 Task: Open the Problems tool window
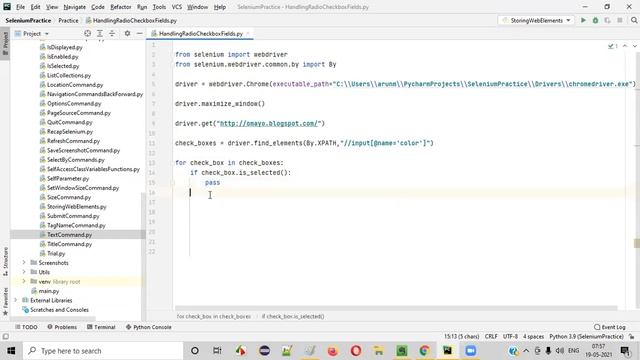coord(62,327)
